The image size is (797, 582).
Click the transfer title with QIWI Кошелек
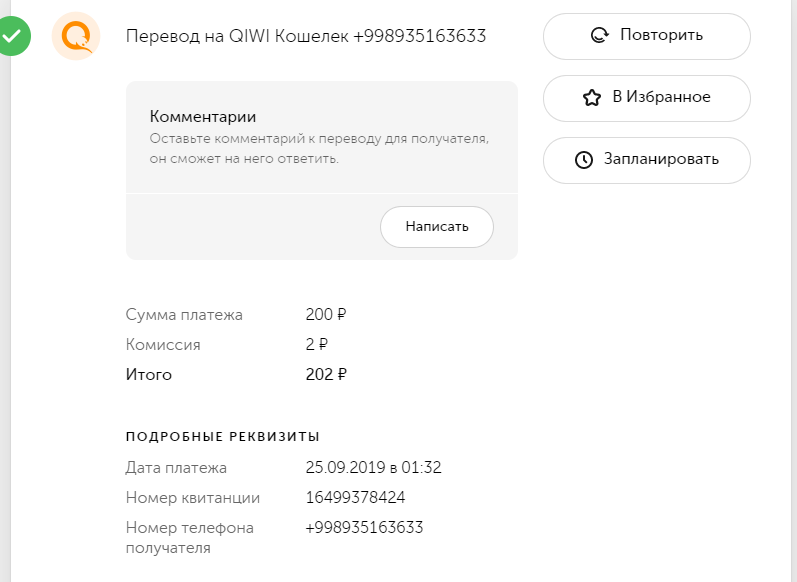pos(306,36)
